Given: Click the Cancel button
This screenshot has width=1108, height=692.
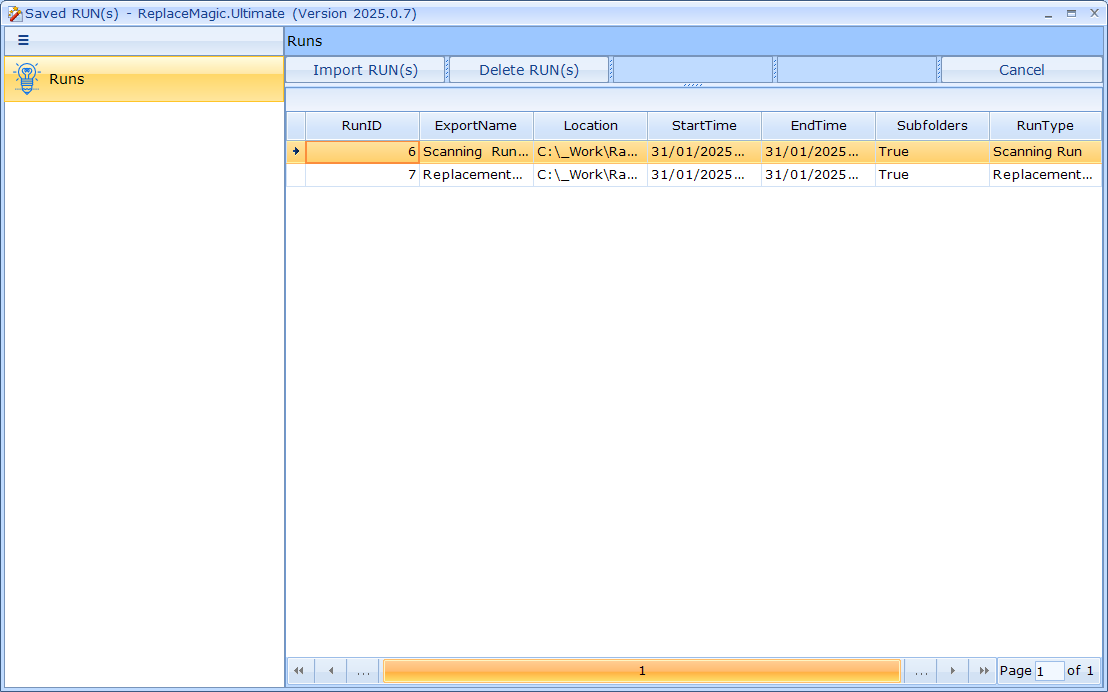Looking at the screenshot, I should click(x=1021, y=70).
